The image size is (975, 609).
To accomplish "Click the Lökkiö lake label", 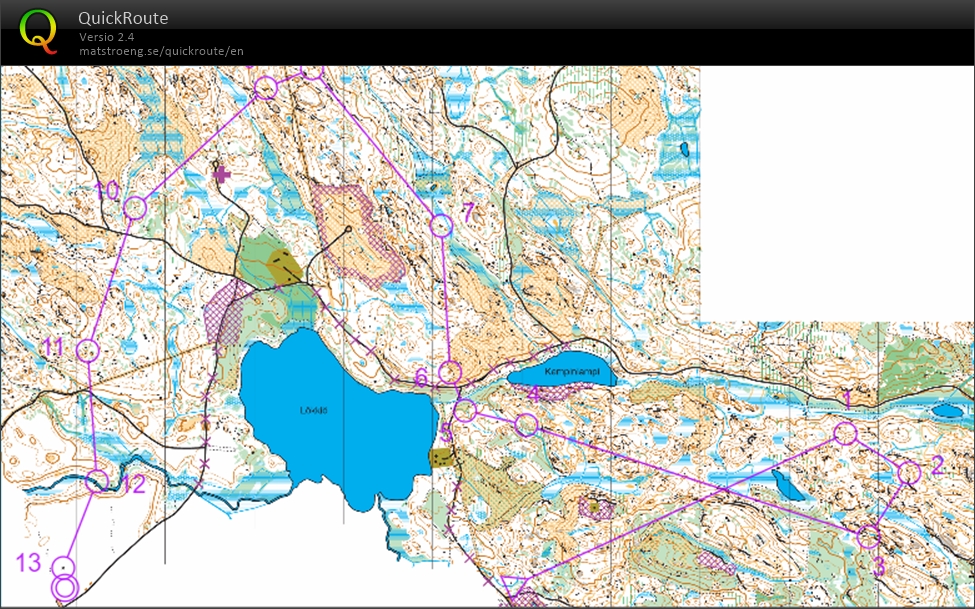I will click(x=313, y=410).
